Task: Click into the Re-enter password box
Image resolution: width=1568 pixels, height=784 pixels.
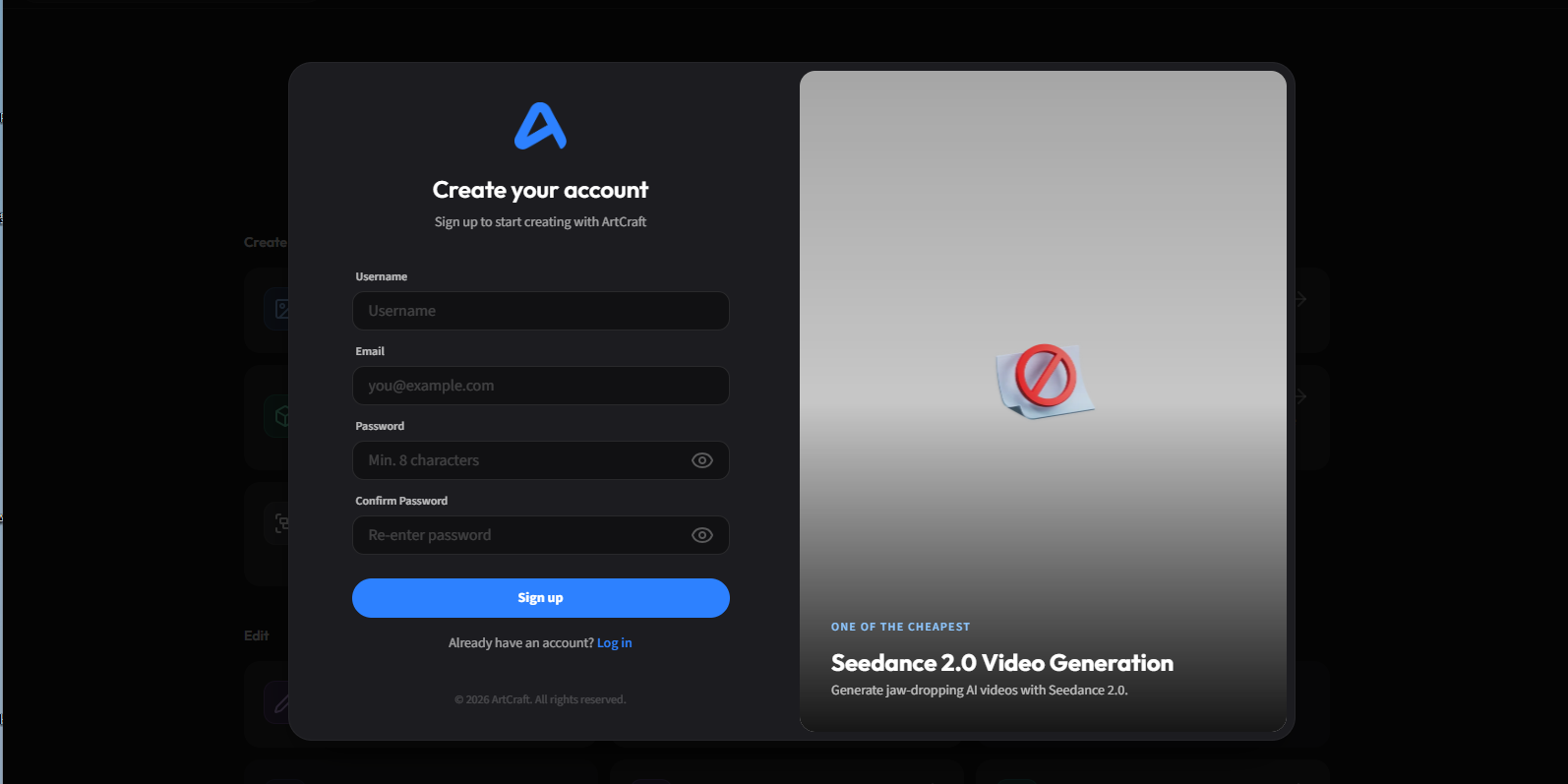Action: point(541,535)
